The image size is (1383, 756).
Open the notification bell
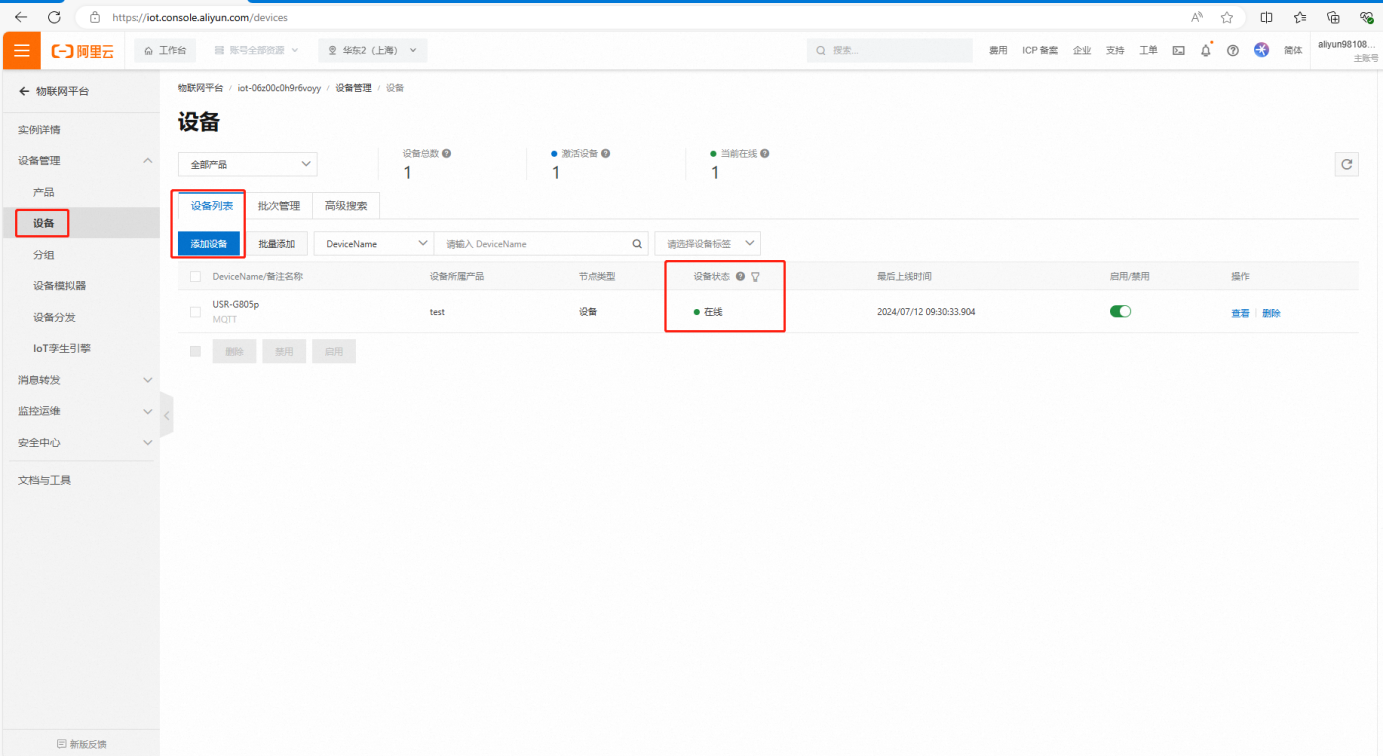point(1205,50)
